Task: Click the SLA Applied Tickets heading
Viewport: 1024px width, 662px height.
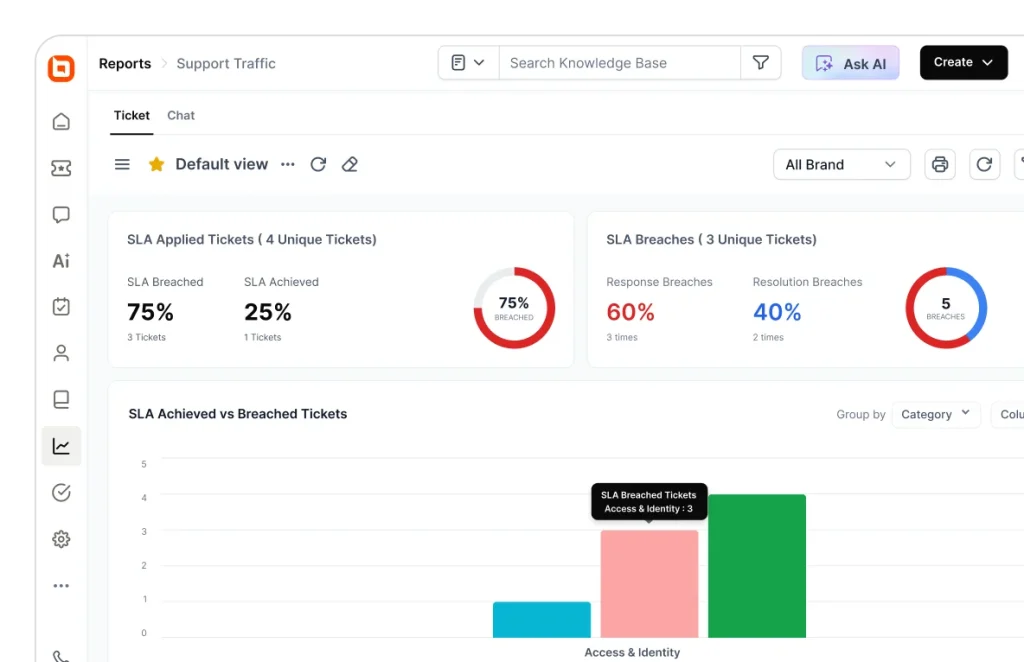Action: 251,240
